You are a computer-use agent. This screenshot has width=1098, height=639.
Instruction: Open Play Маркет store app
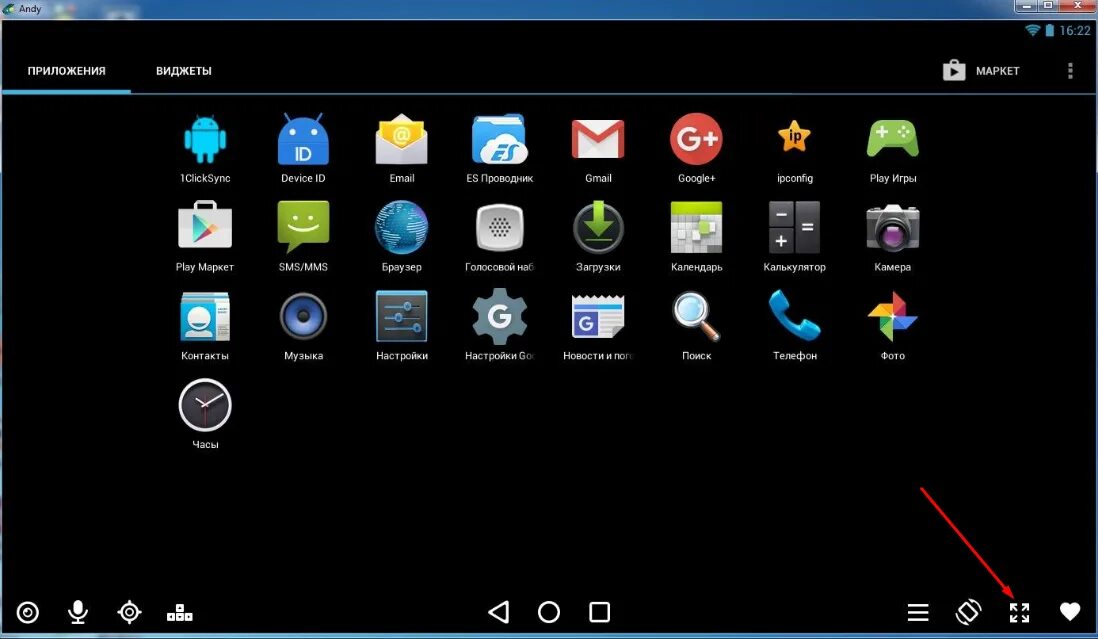(x=204, y=225)
